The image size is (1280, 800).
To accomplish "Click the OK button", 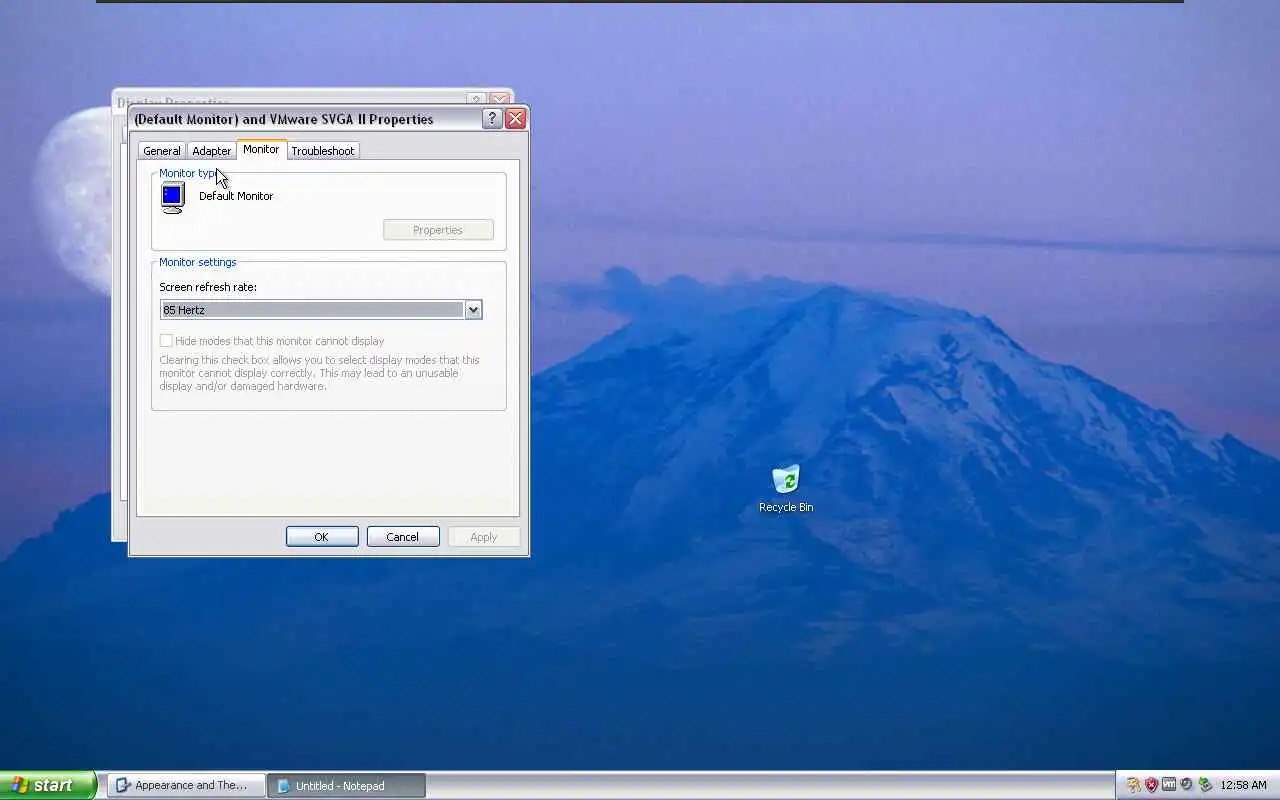I will coord(322,537).
